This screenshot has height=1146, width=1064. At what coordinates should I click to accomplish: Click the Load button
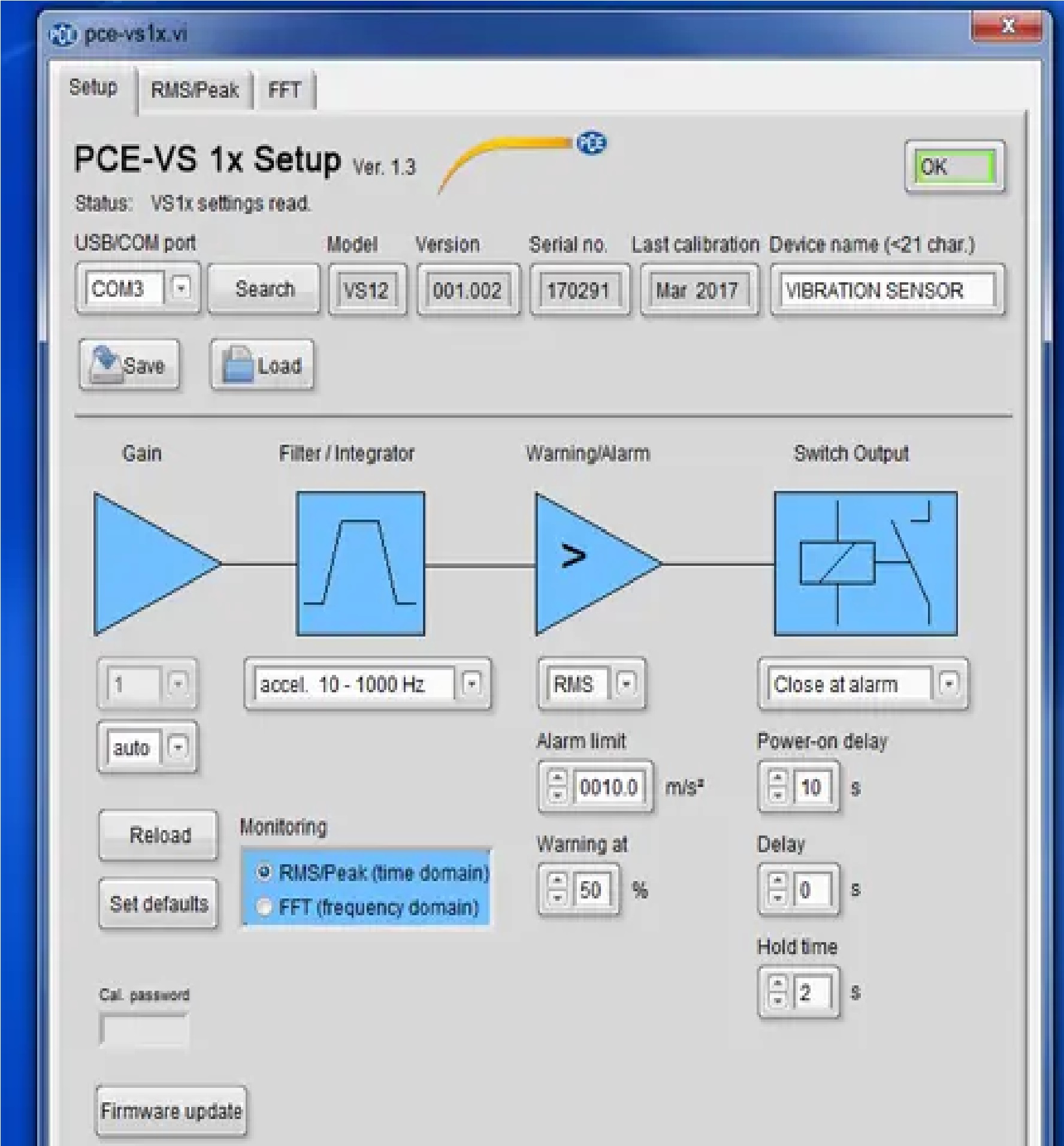[x=262, y=365]
